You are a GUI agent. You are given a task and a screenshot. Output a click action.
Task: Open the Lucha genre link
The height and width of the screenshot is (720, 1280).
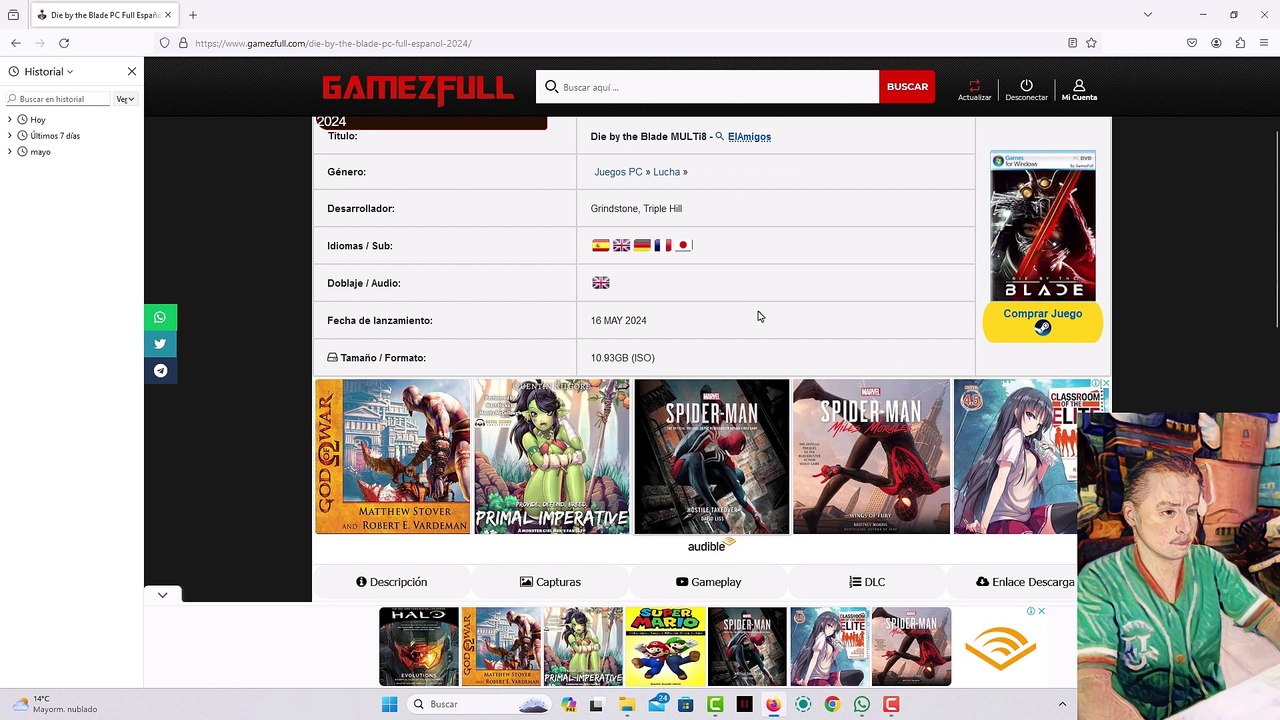pyautogui.click(x=666, y=172)
